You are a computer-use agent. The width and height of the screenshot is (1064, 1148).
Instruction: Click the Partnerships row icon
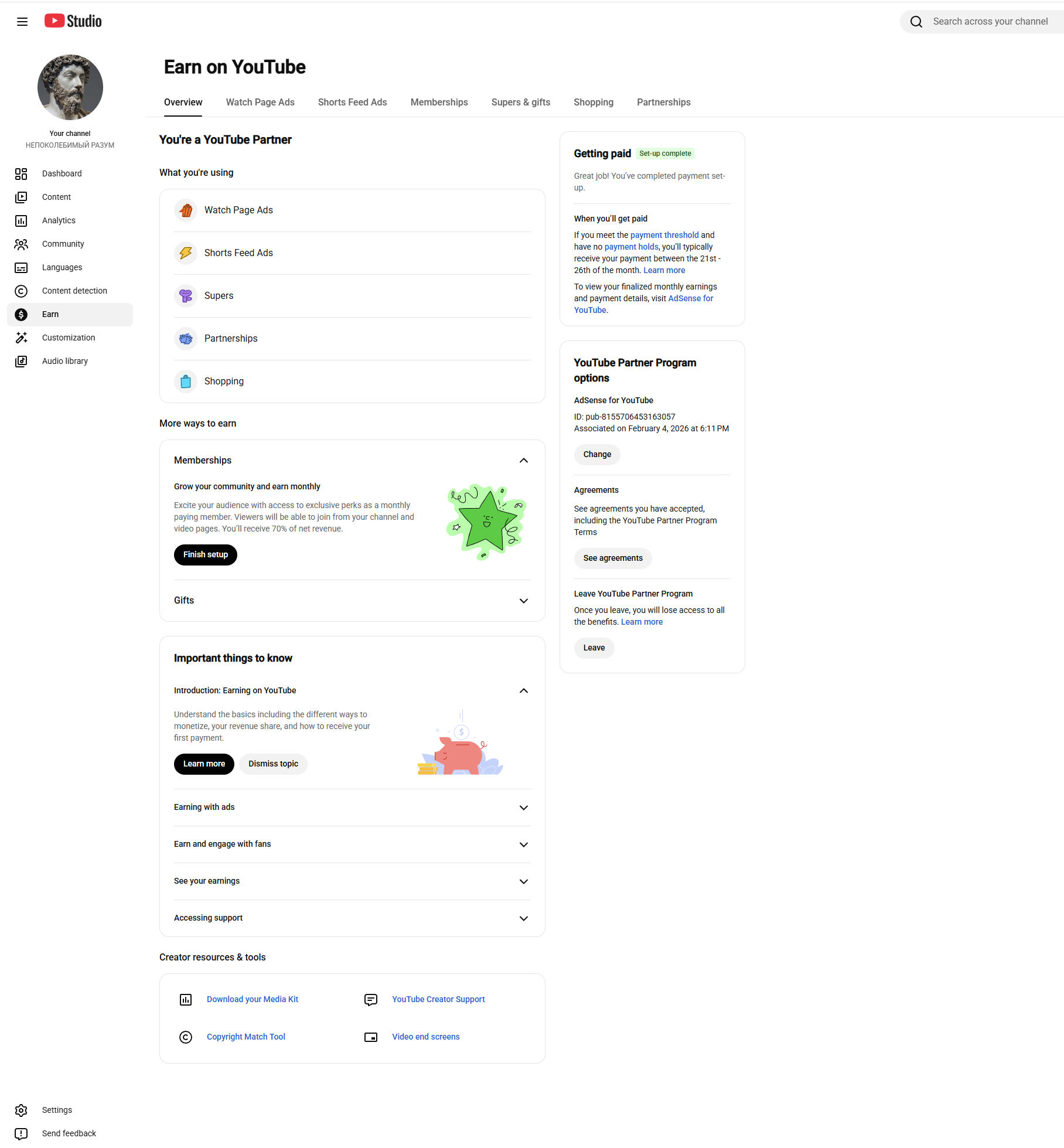tap(186, 339)
